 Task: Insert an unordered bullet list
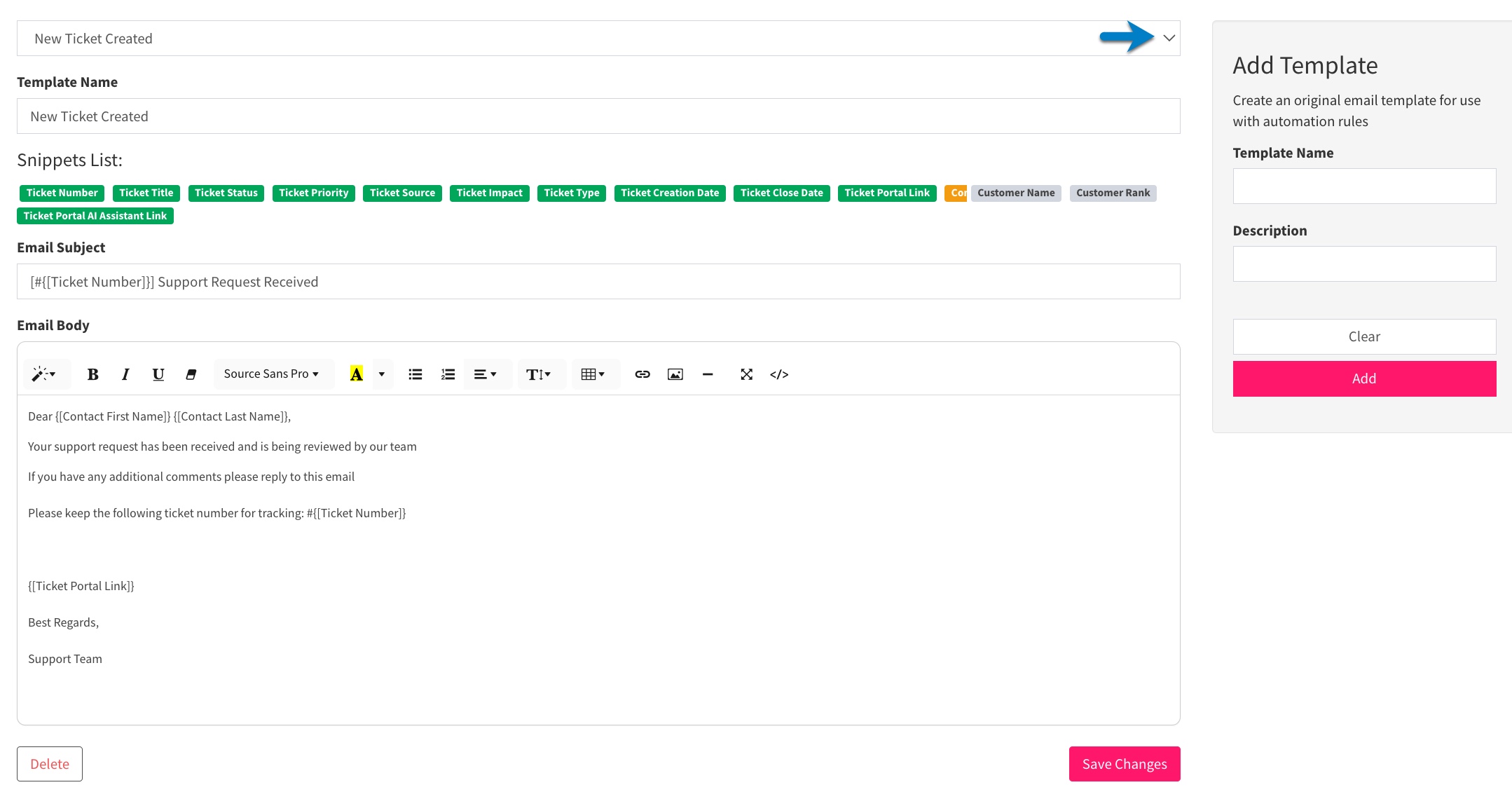coord(415,374)
